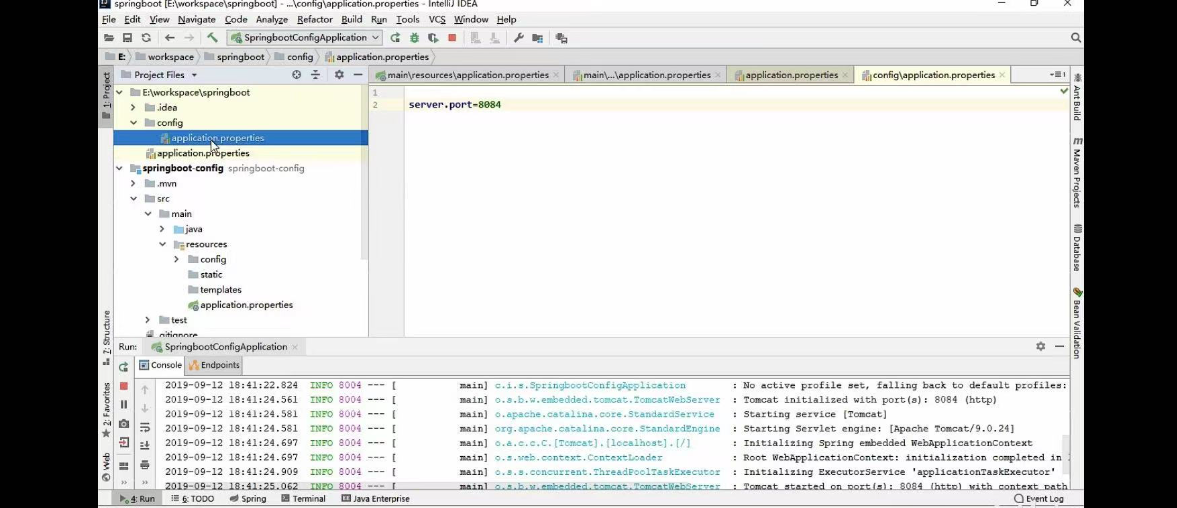Close the SpringbootConfigApplication run tab
The height and width of the screenshot is (508, 1177).
tap(295, 347)
